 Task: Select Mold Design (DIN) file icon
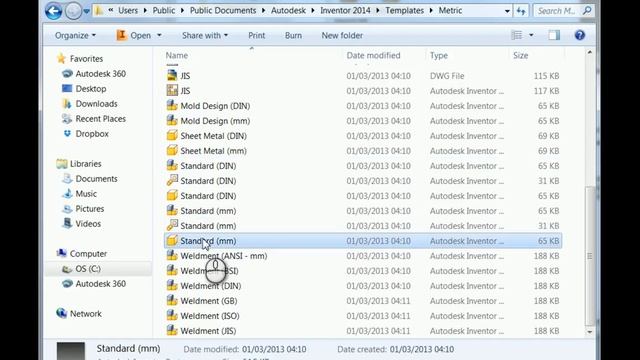pyautogui.click(x=172, y=106)
